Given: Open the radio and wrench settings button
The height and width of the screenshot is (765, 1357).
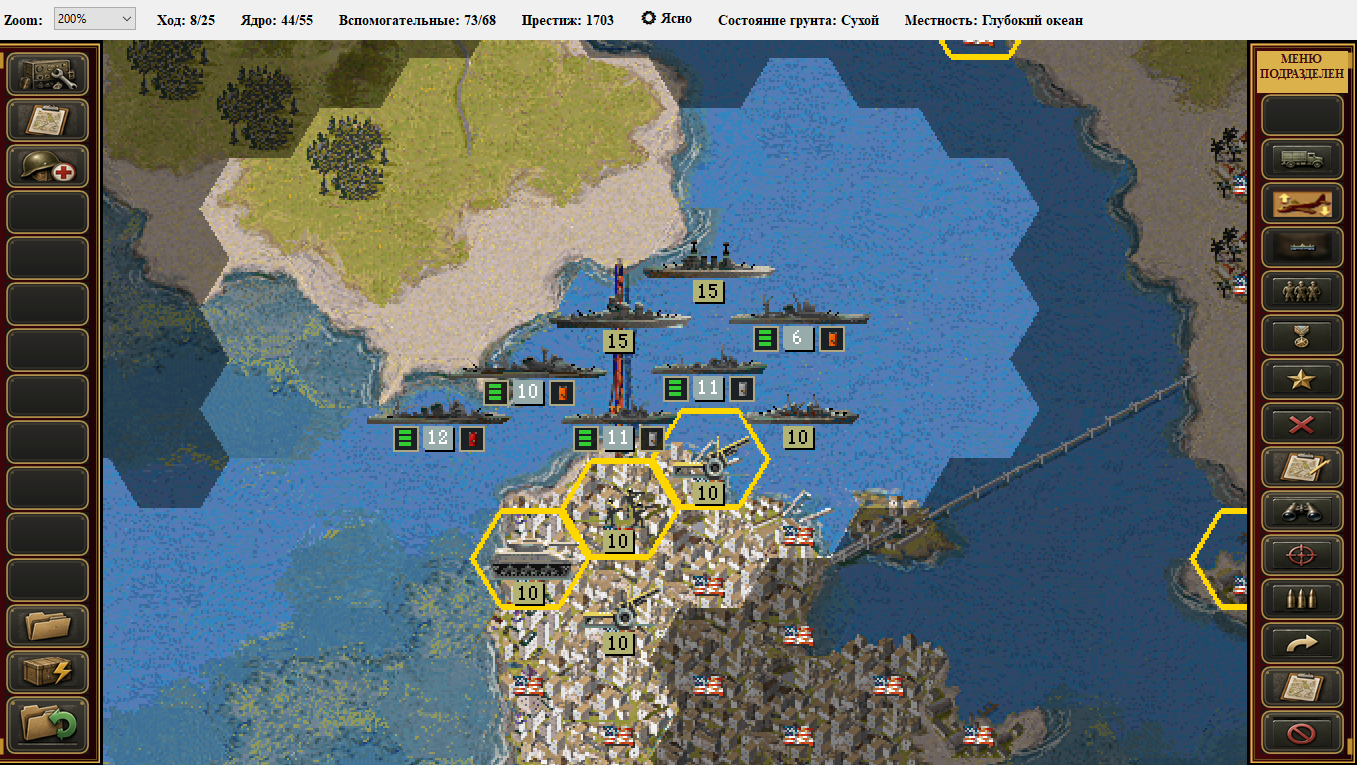Looking at the screenshot, I should coord(48,74).
